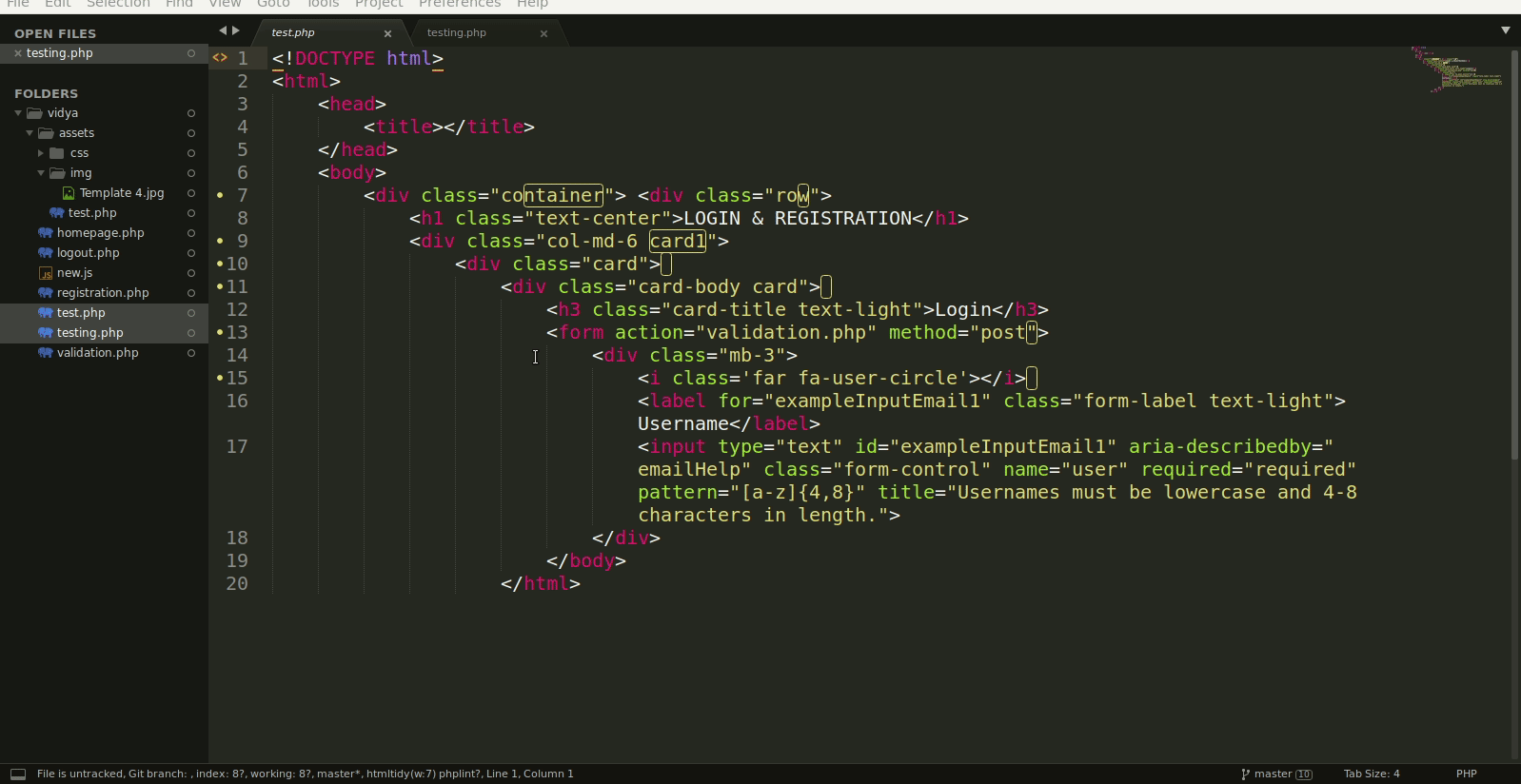
Task: Close testing.php in Open Files list
Action: click(17, 53)
